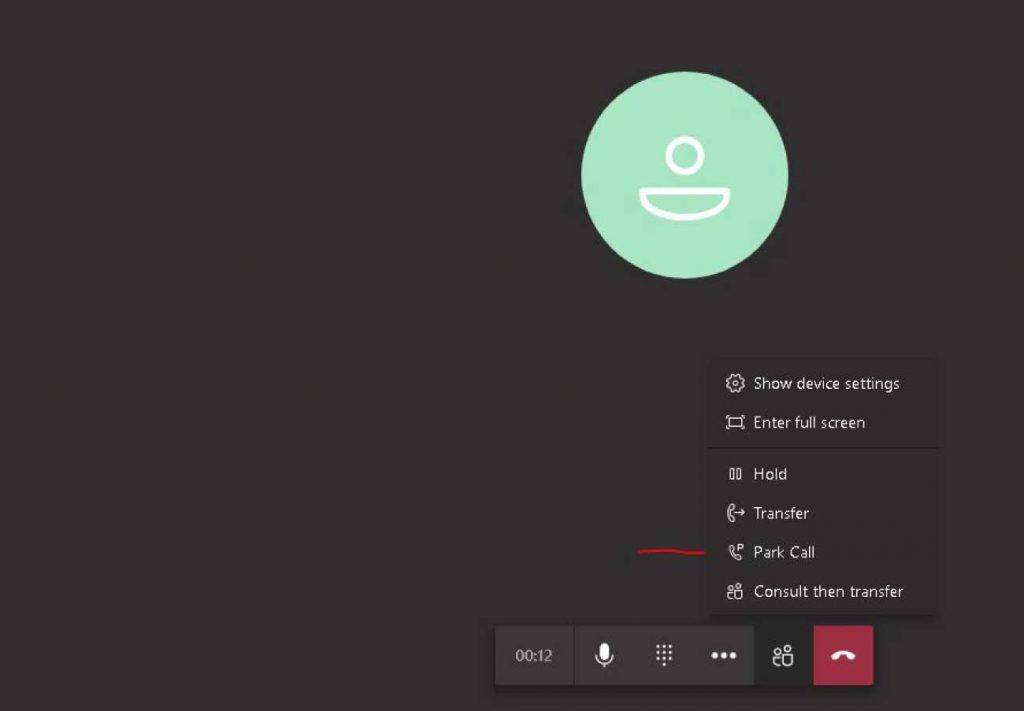
Task: Select Transfer from the menu
Action: click(823, 513)
